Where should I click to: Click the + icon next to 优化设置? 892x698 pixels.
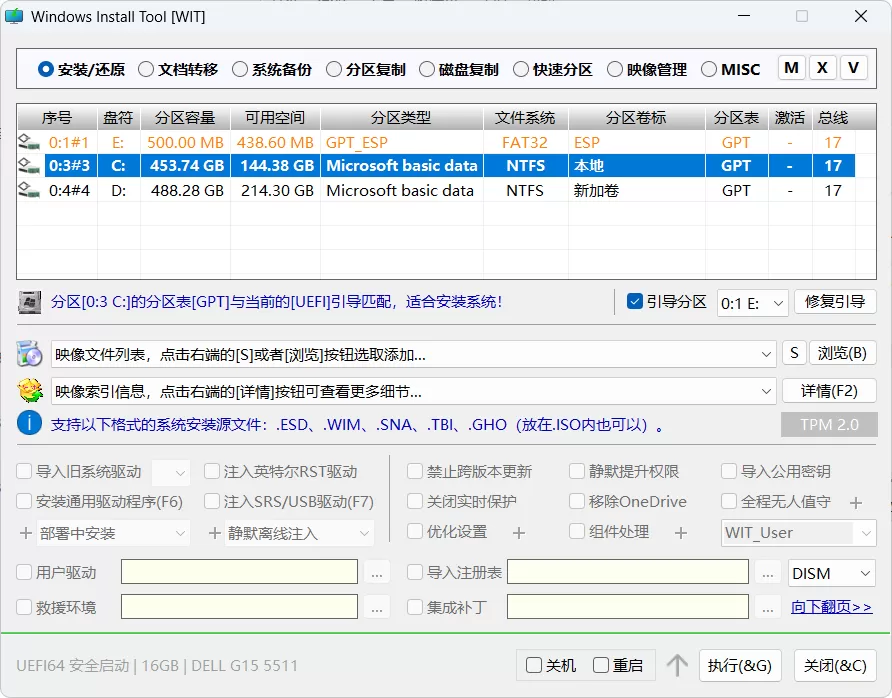517,532
